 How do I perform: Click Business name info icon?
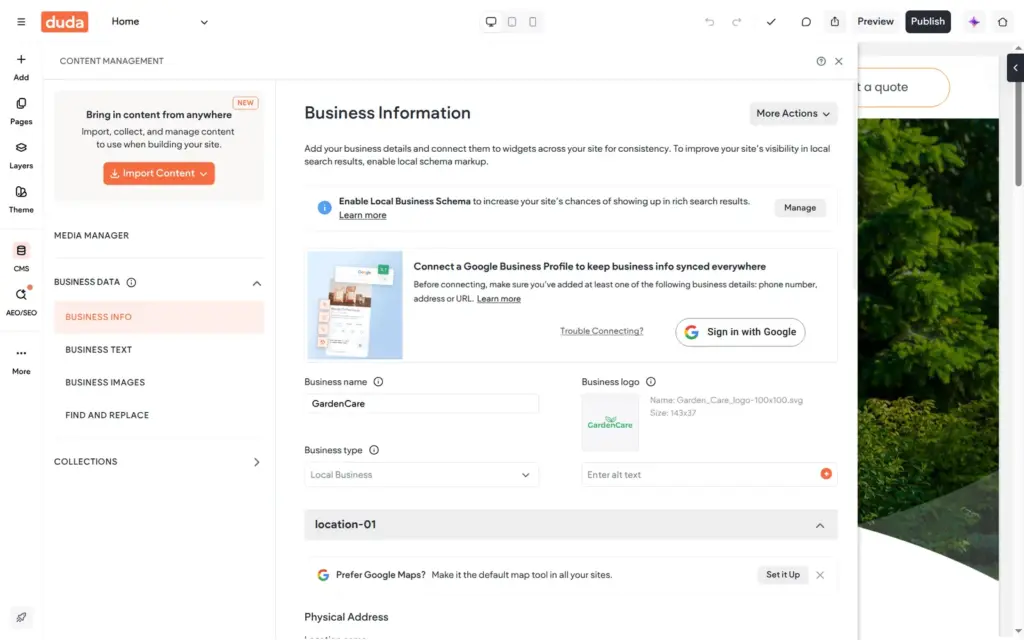coord(378,381)
